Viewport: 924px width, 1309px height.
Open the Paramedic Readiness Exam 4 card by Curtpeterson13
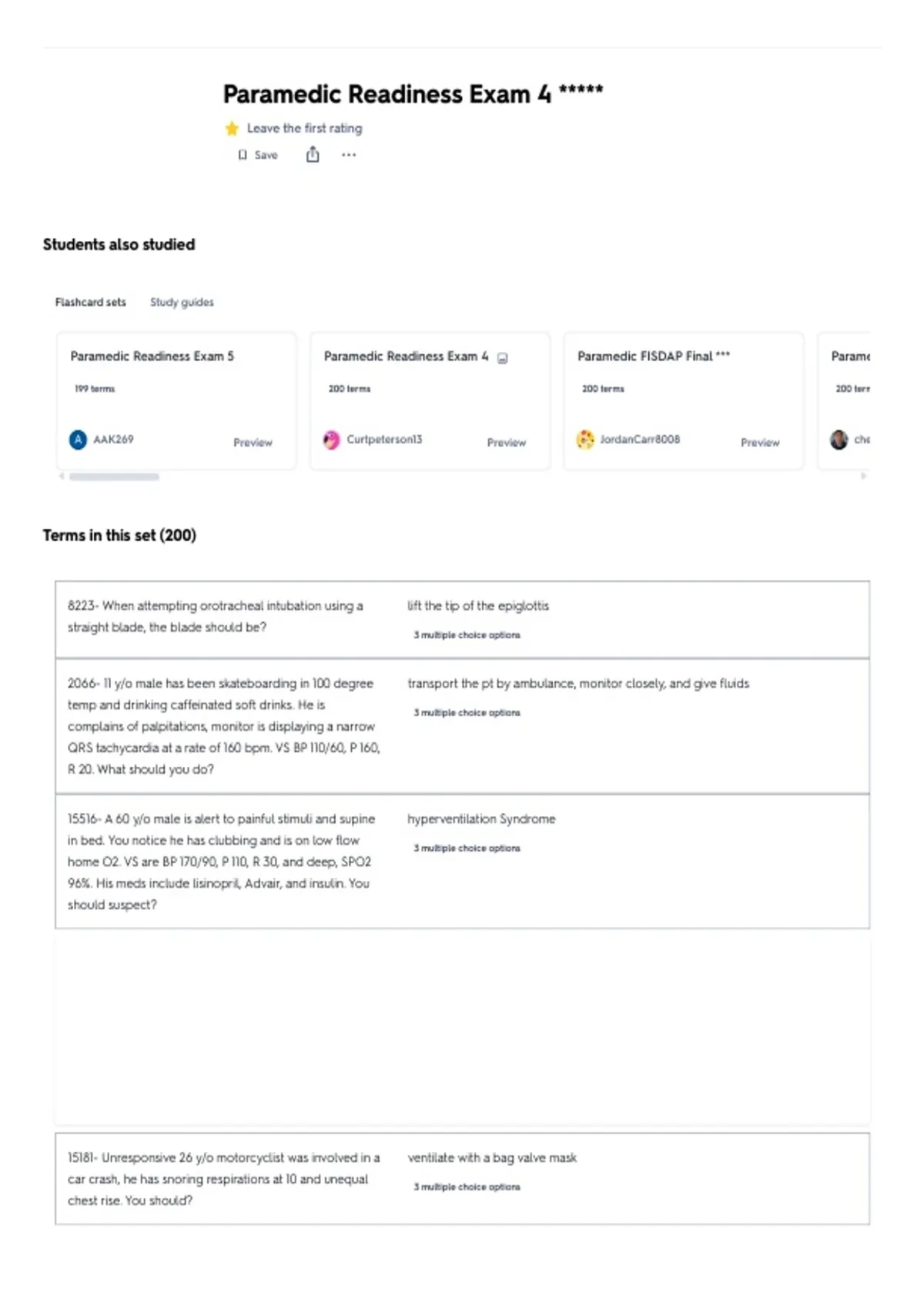click(x=430, y=401)
